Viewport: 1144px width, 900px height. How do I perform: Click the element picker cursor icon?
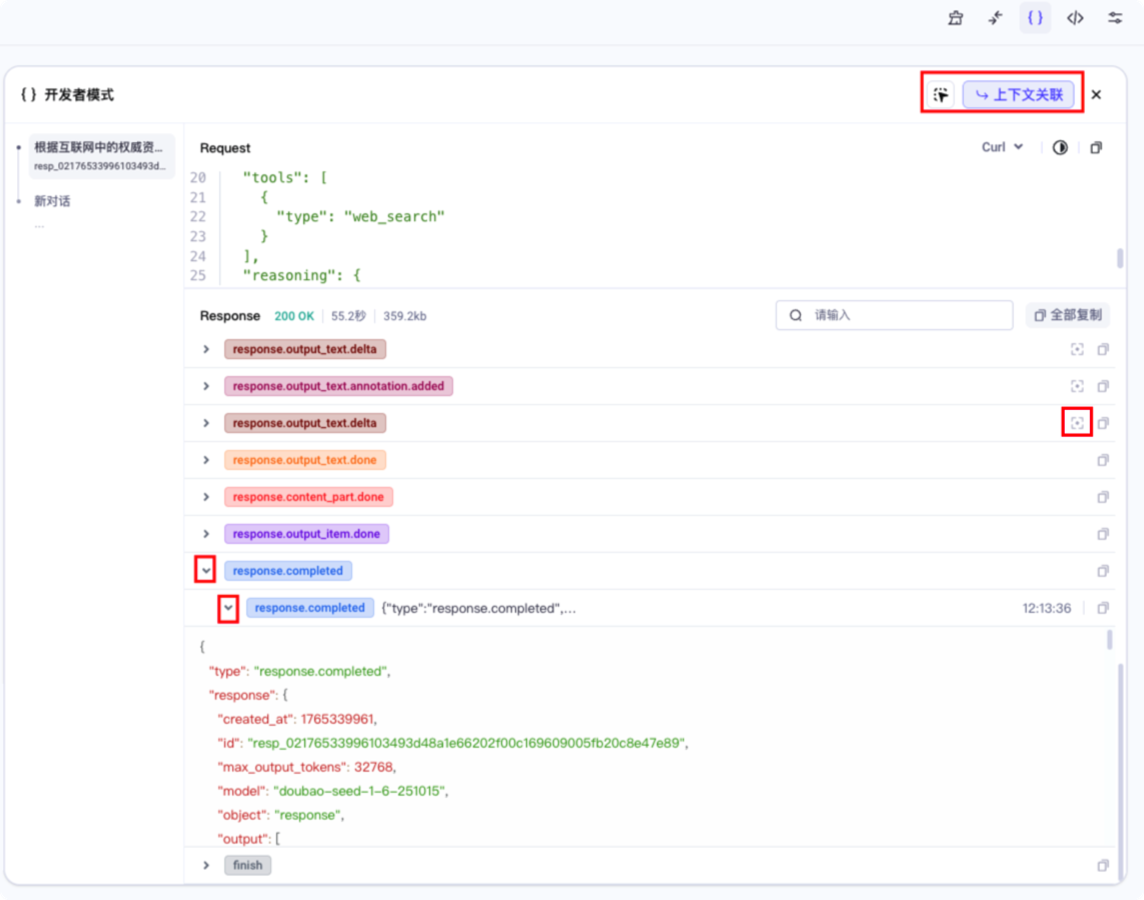(940, 95)
